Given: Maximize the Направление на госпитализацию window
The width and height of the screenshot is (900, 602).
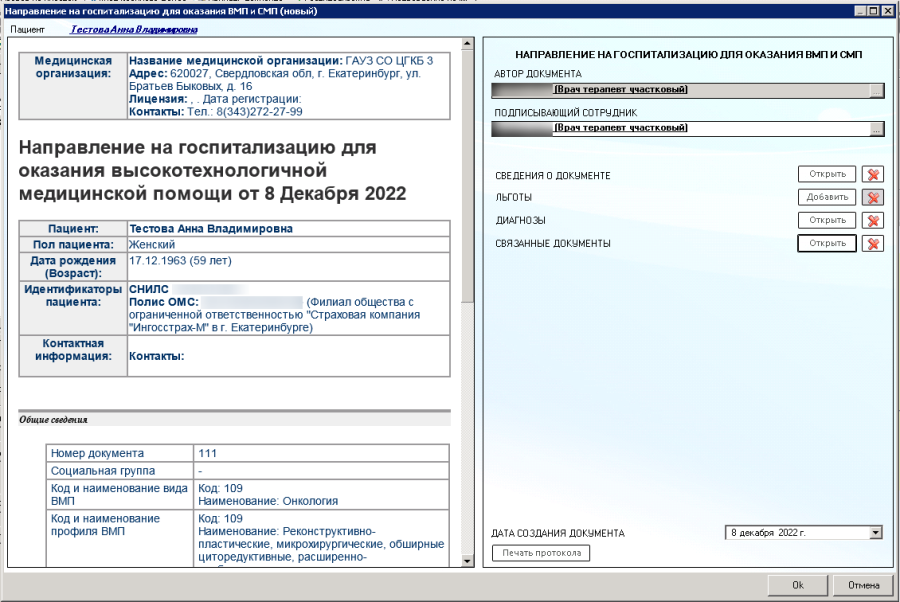Looking at the screenshot, I should coord(873,11).
